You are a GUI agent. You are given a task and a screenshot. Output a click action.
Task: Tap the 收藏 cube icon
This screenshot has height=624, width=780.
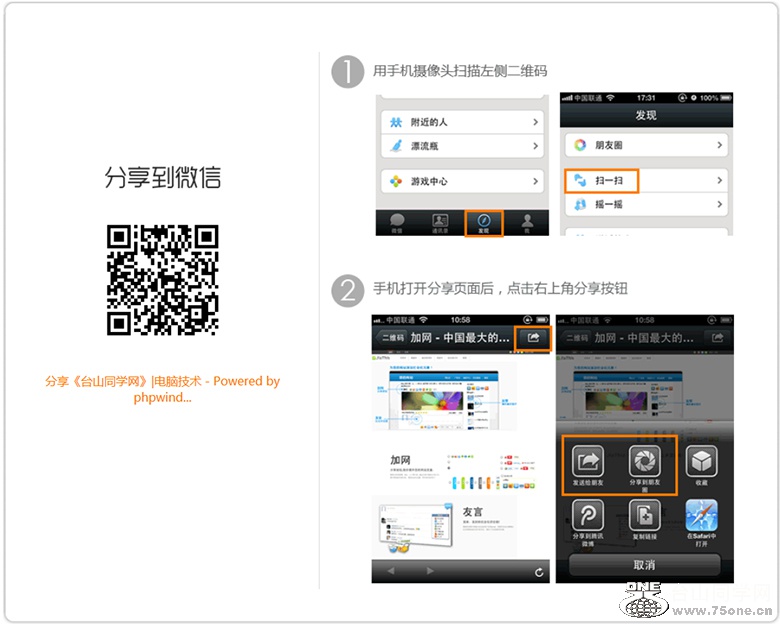[x=701, y=461]
